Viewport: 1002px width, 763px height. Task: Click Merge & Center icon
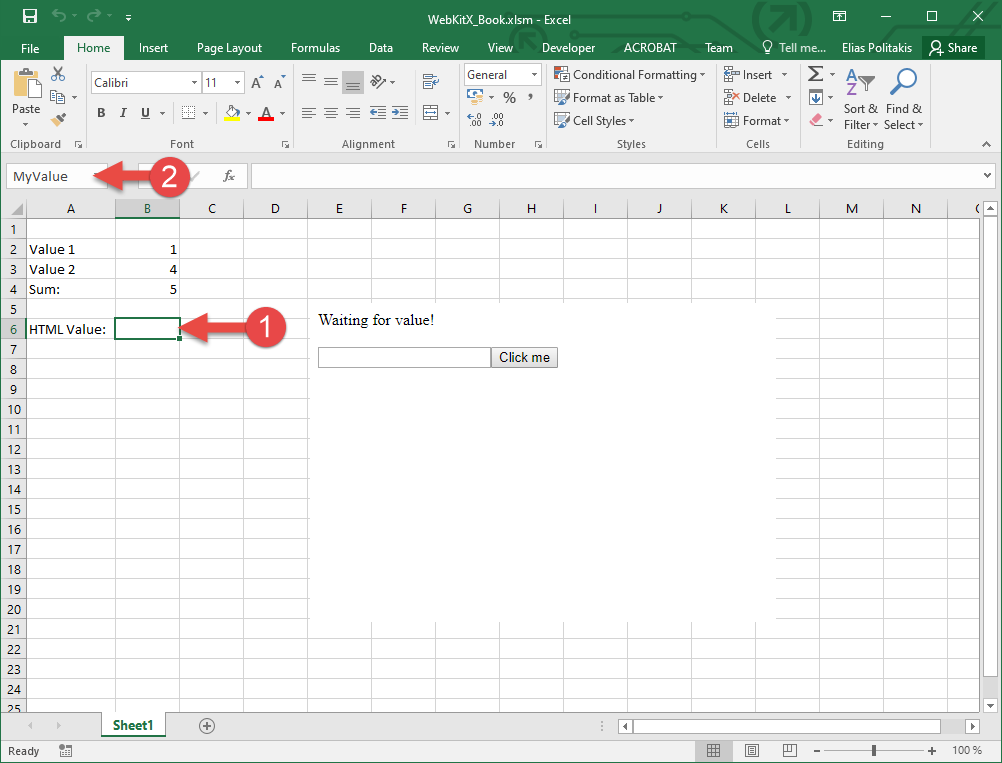431,113
